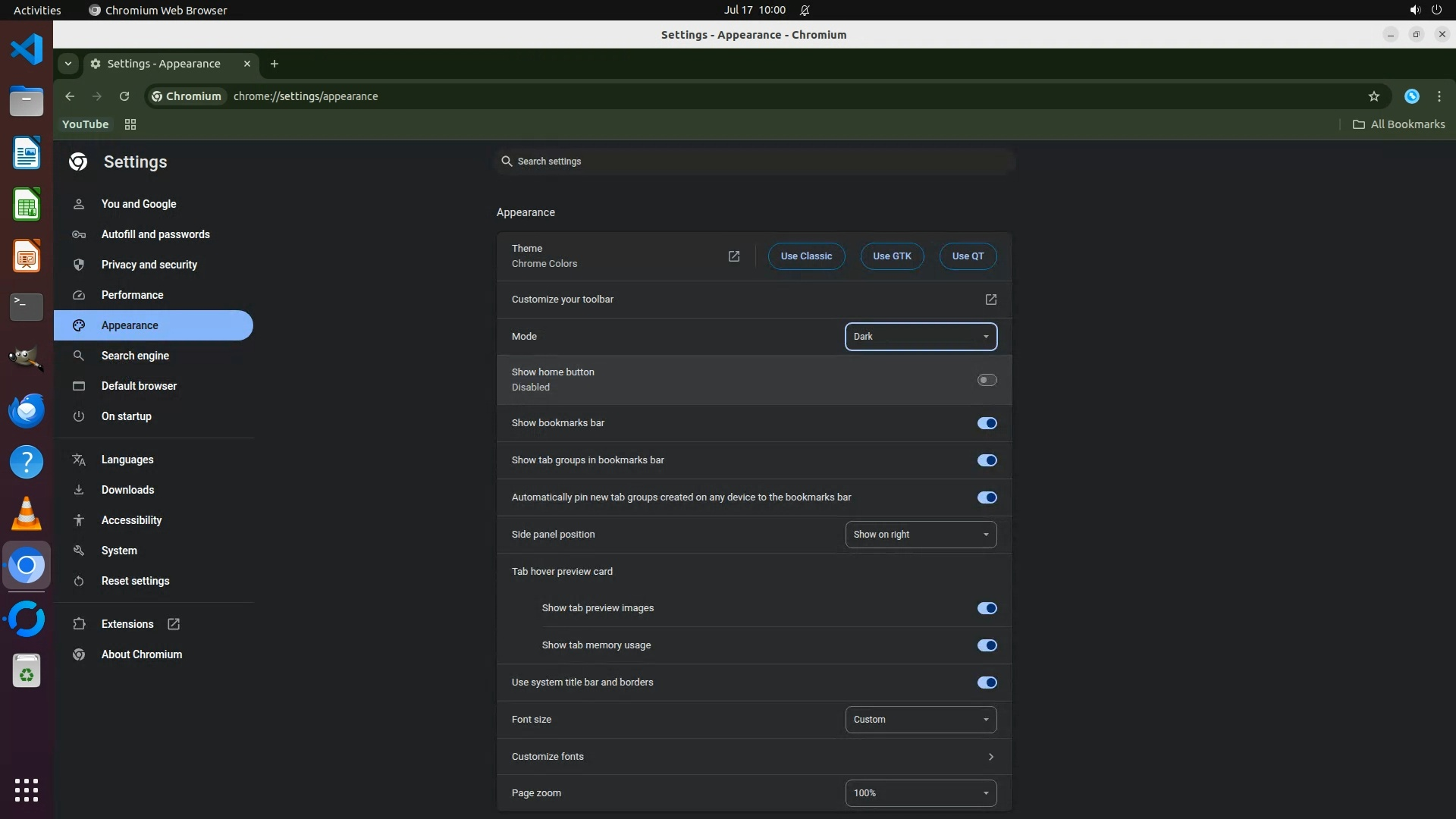Viewport: 1456px width, 819px height.
Task: Click the profile avatar icon in toolbar
Action: pyautogui.click(x=1411, y=96)
